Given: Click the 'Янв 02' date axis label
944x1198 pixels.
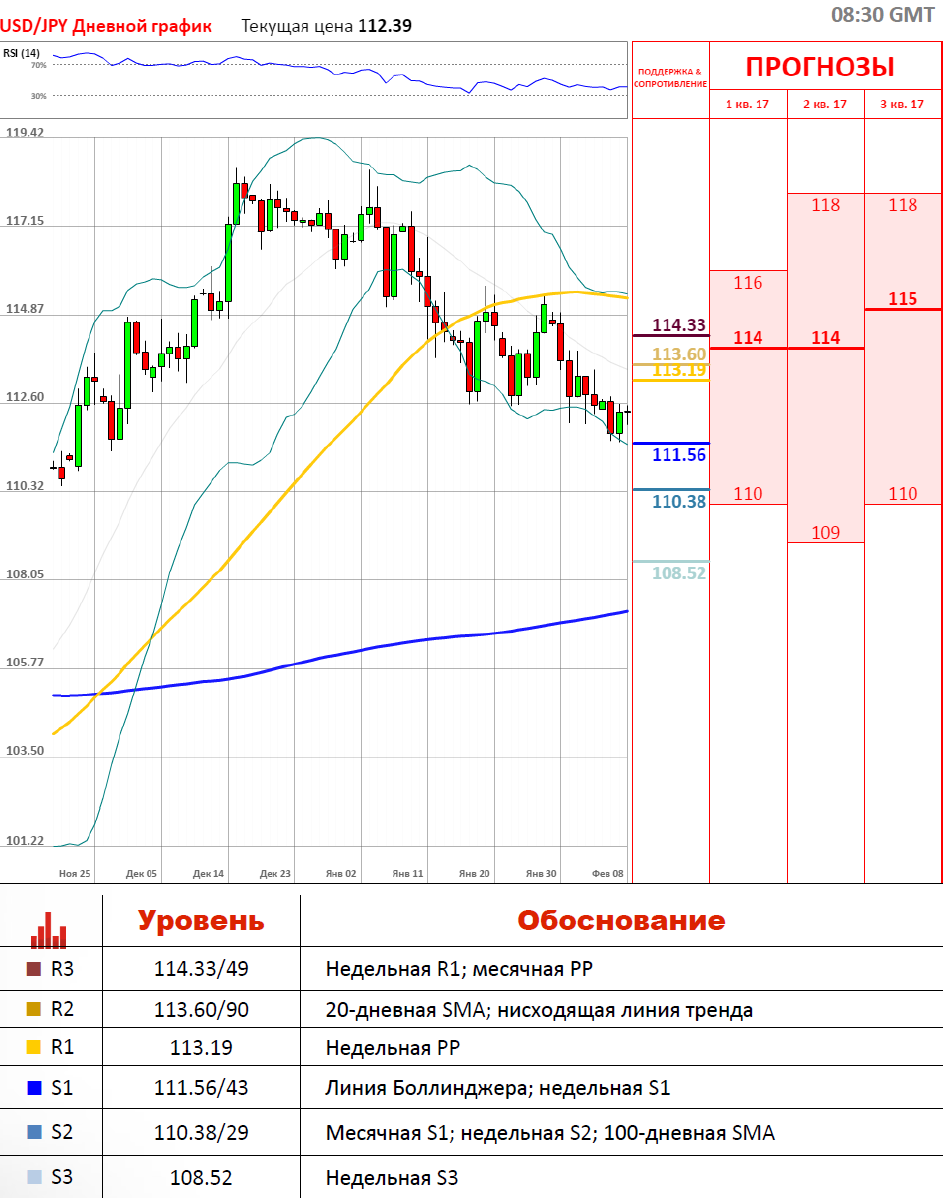Looking at the screenshot, I should 341,873.
